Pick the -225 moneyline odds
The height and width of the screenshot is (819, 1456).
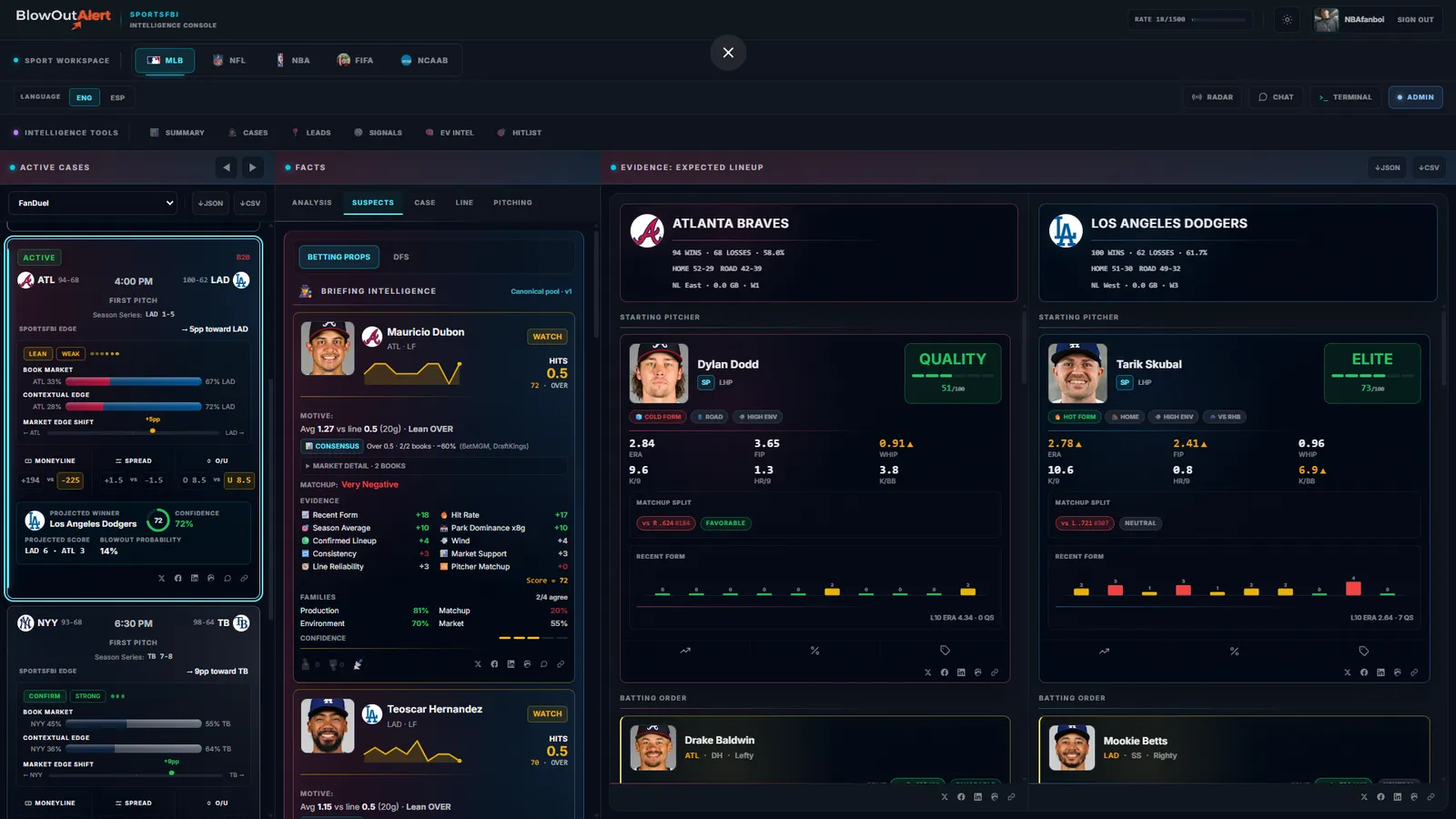70,480
